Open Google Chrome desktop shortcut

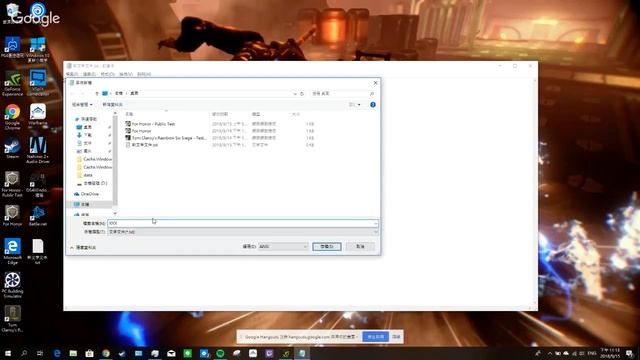[12, 116]
